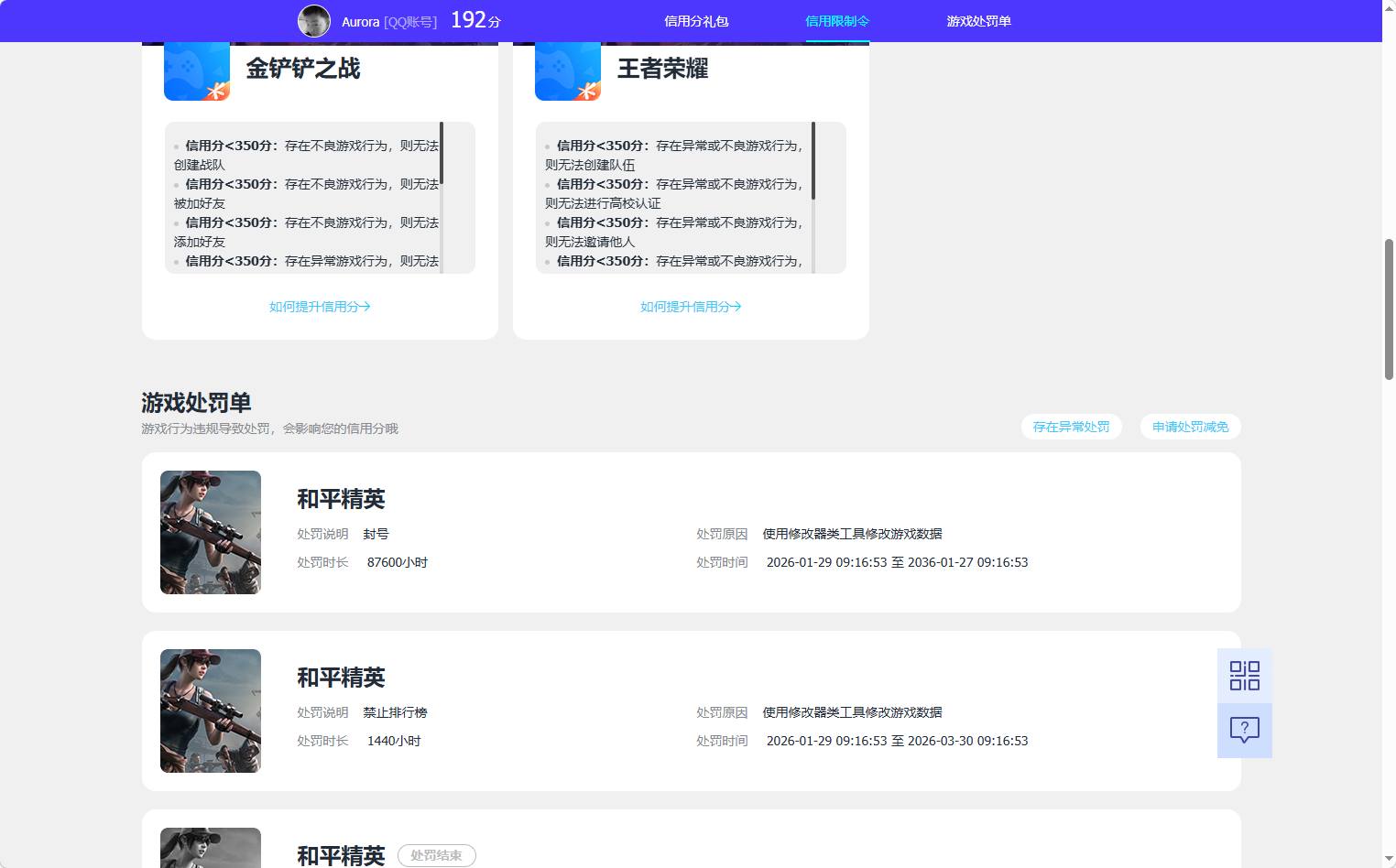Open 如何提升信用分 link under 金铲铲之战
This screenshot has width=1396, height=868.
(x=319, y=307)
